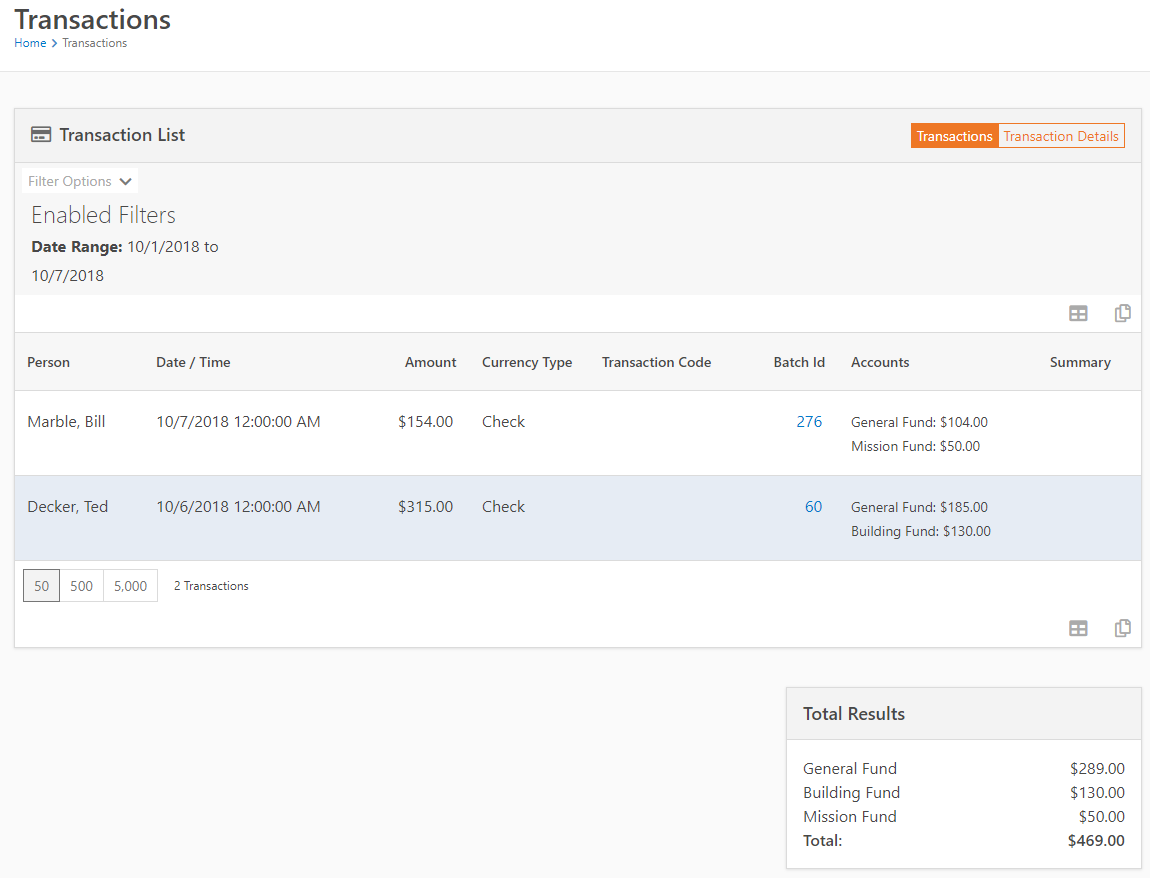The height and width of the screenshot is (878, 1150).
Task: Select 50 as the page size
Action: (x=40, y=585)
